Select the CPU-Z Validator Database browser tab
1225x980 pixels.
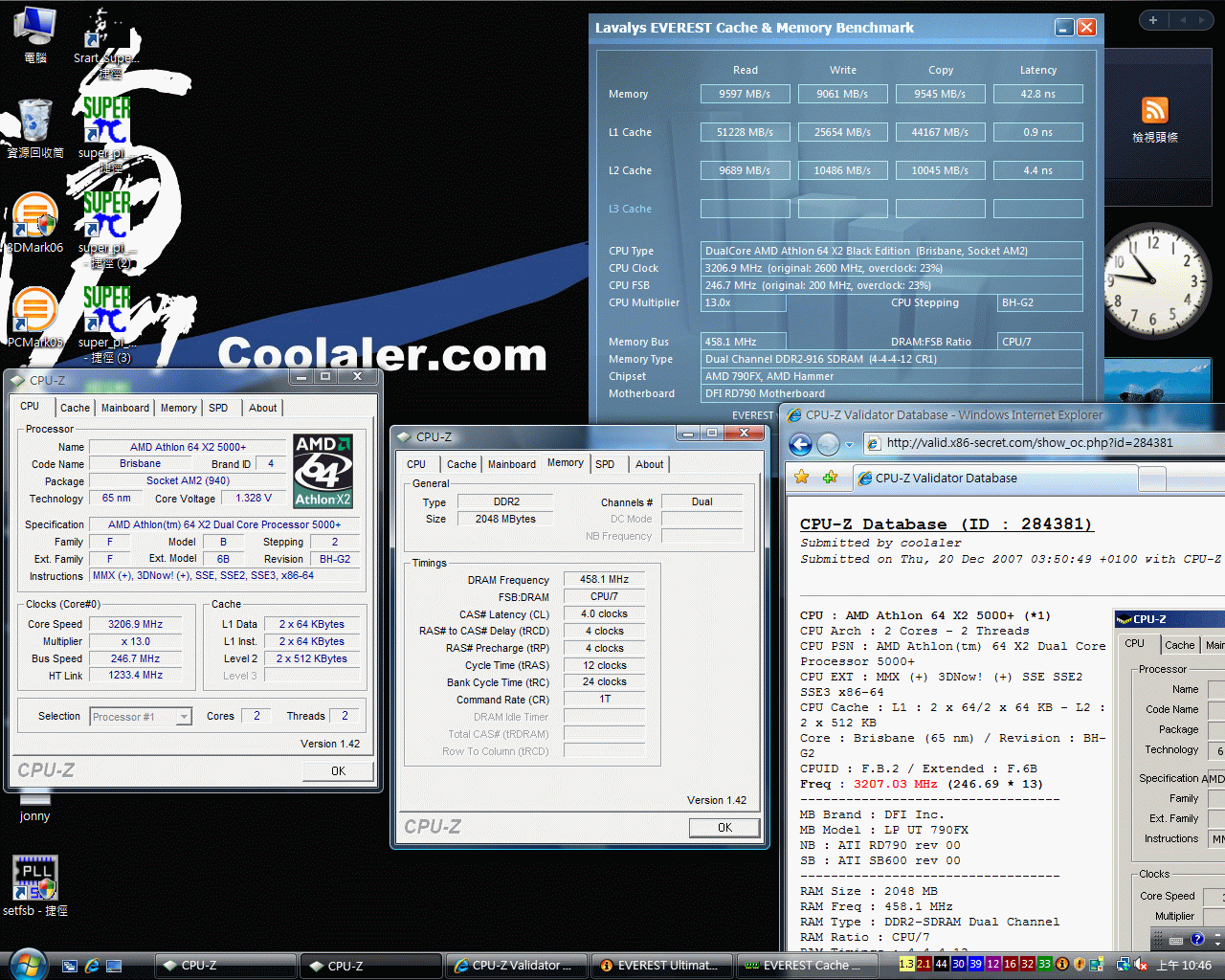pyautogui.click(x=993, y=479)
